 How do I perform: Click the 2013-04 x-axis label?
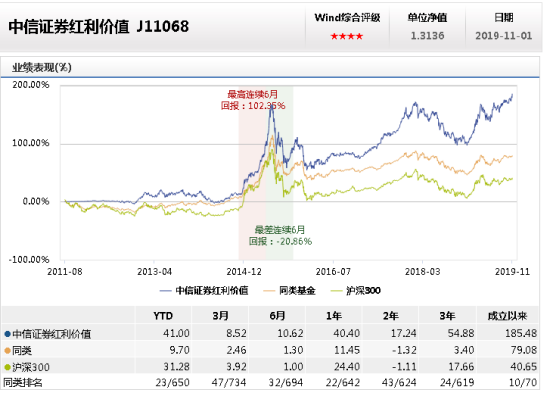click(x=154, y=271)
